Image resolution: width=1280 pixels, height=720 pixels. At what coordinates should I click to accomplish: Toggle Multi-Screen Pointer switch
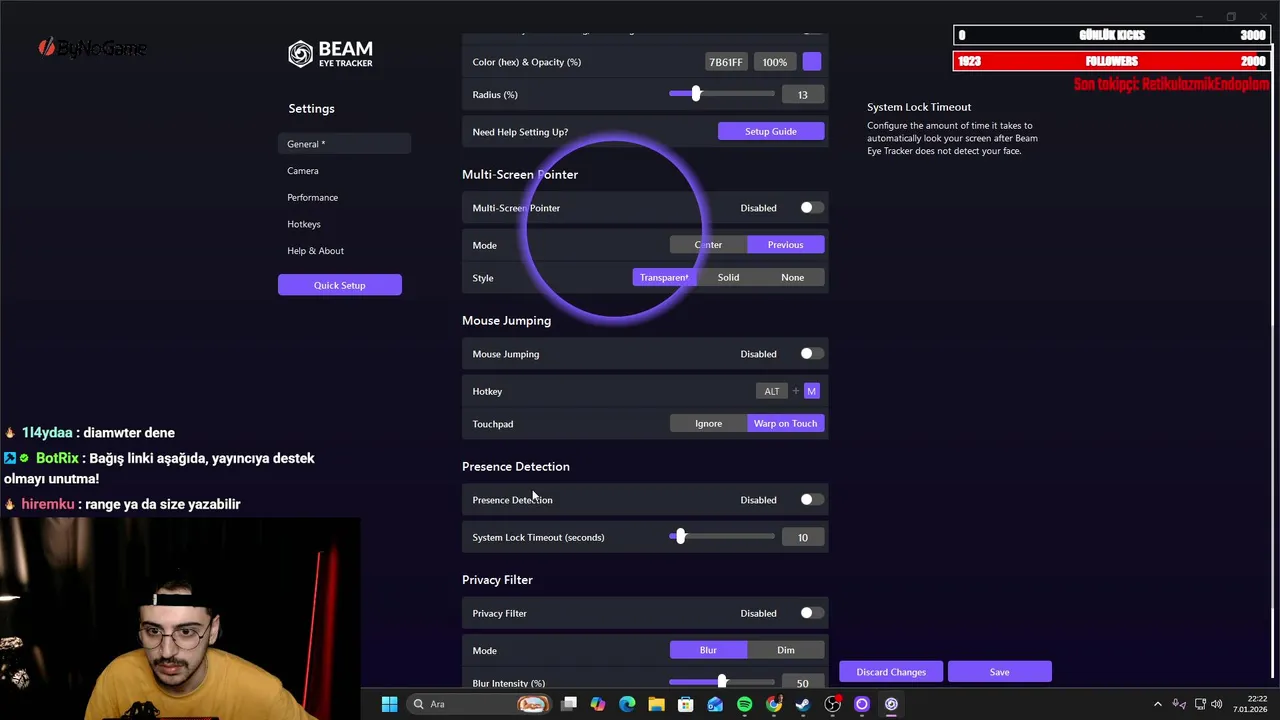[x=811, y=208]
